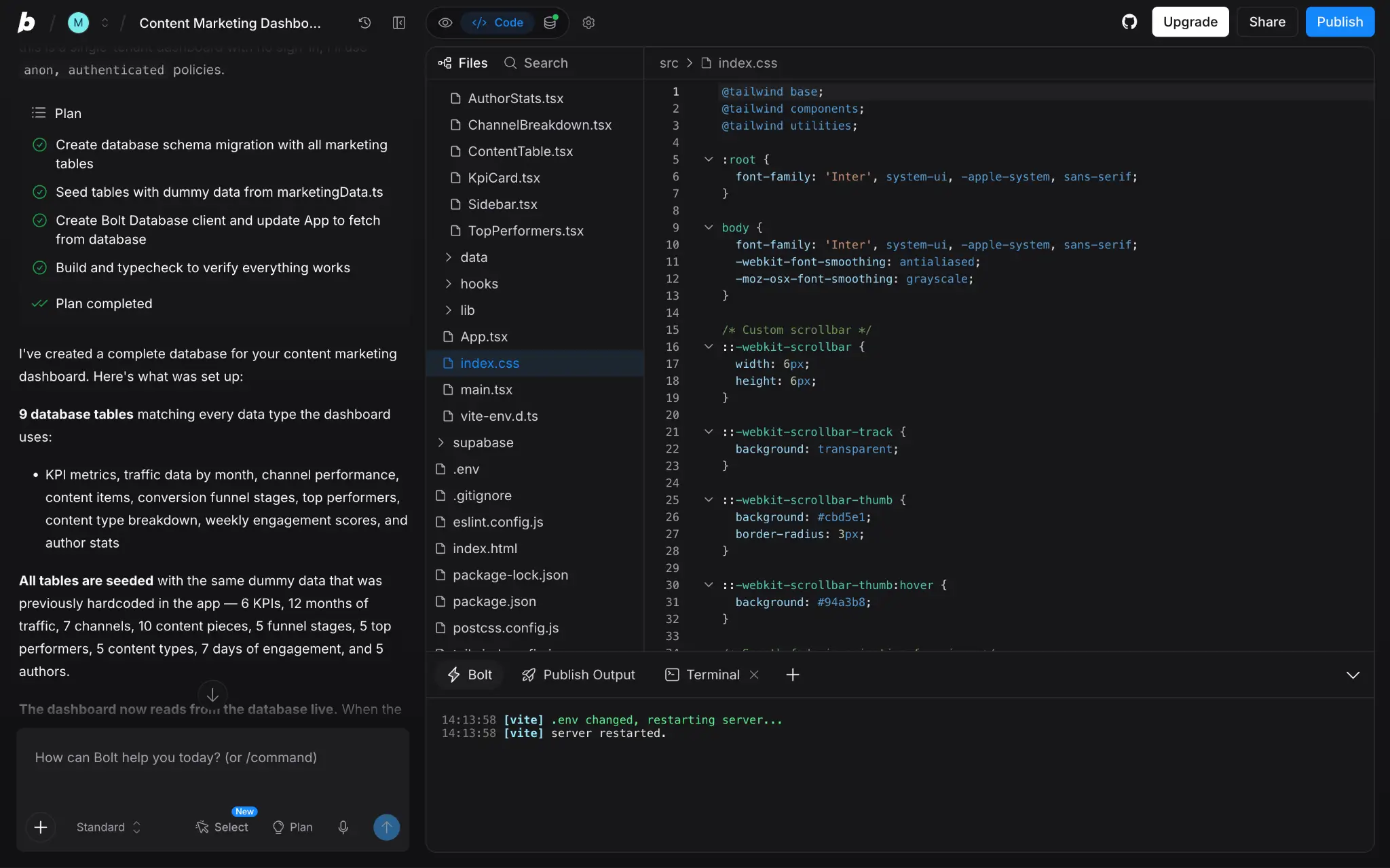Click the Publish button
Image resolution: width=1390 pixels, height=868 pixels.
(x=1340, y=22)
